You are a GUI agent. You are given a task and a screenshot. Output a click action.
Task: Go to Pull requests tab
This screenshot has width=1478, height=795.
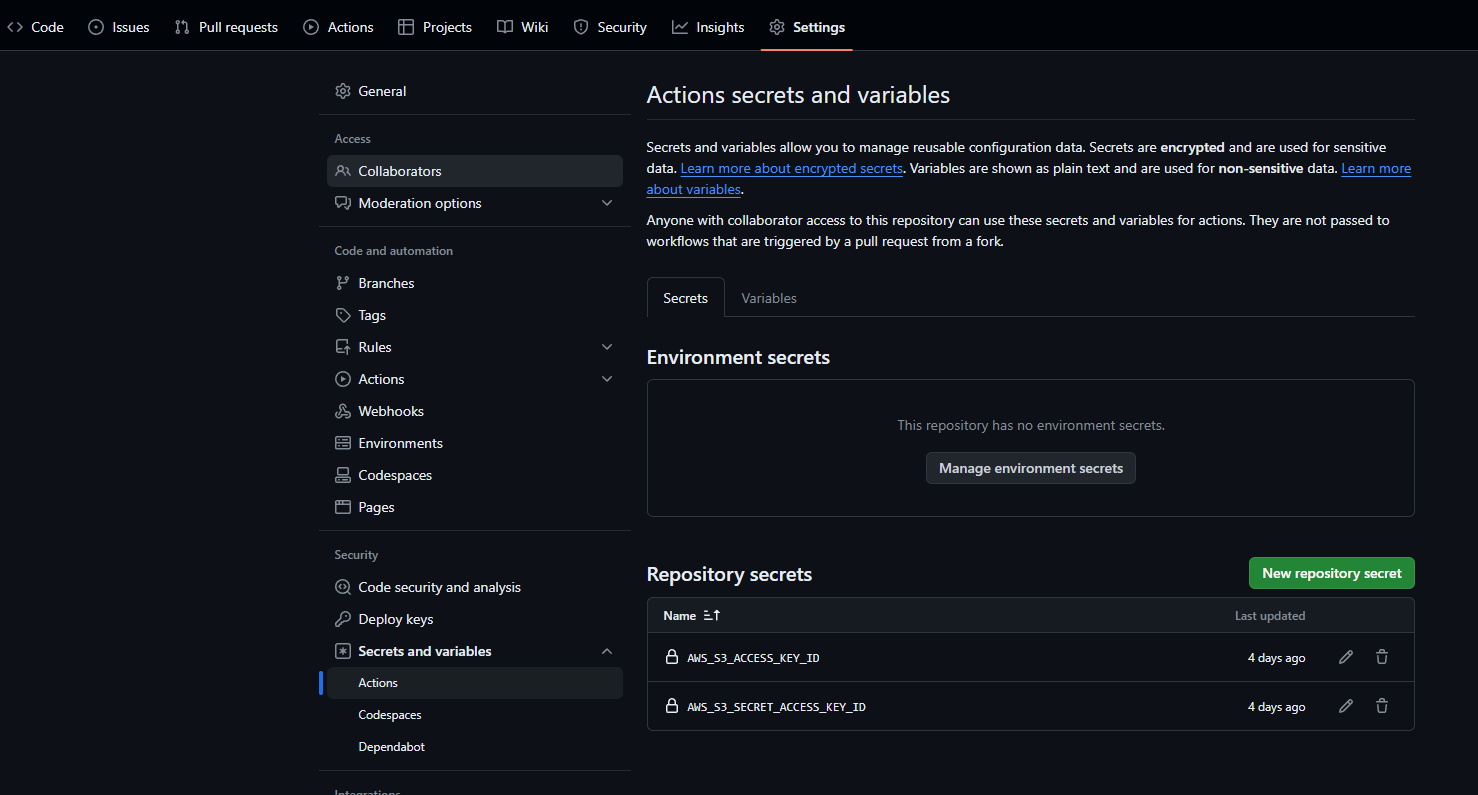226,27
